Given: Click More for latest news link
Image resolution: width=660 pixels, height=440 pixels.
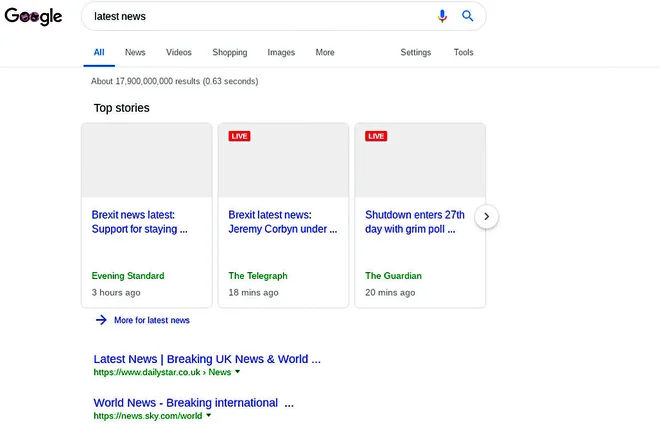Looking at the screenshot, I should pyautogui.click(x=152, y=320).
